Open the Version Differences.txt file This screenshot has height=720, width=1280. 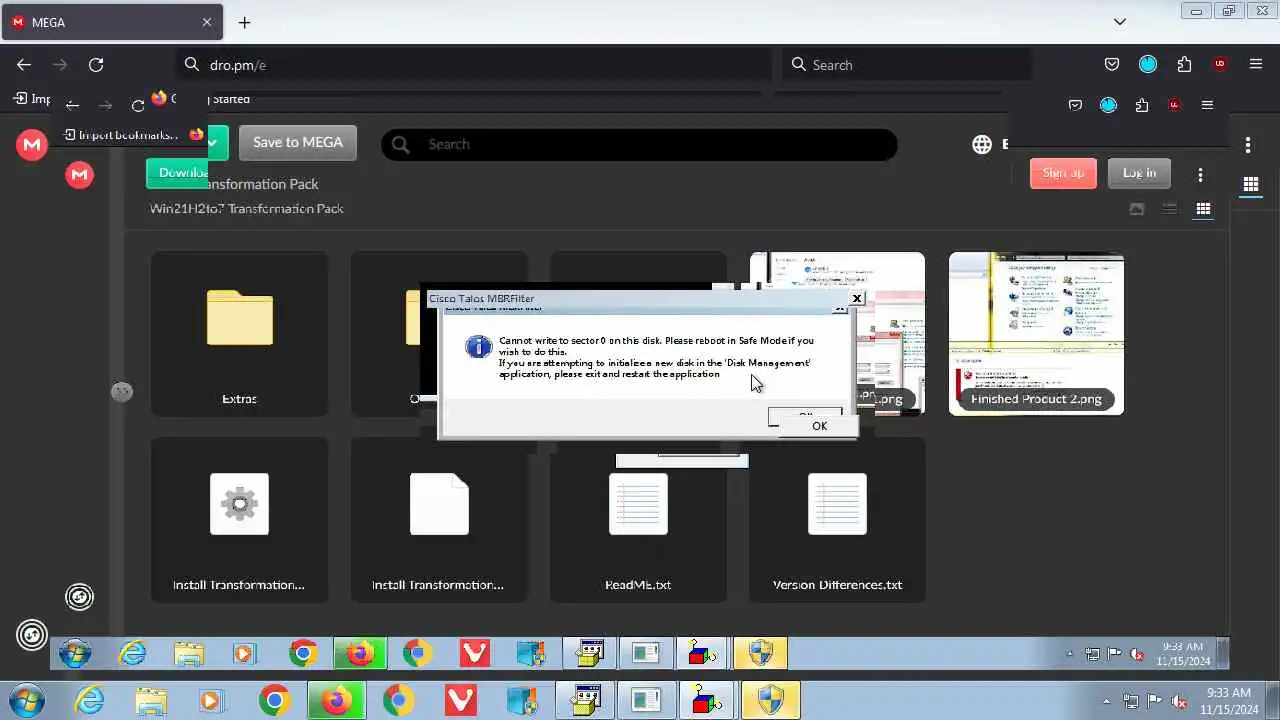coord(837,520)
